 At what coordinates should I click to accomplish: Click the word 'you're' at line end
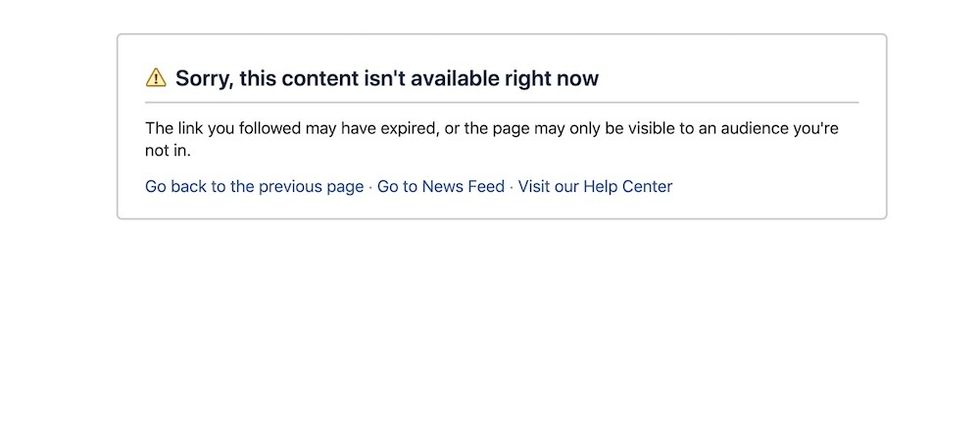click(x=816, y=129)
